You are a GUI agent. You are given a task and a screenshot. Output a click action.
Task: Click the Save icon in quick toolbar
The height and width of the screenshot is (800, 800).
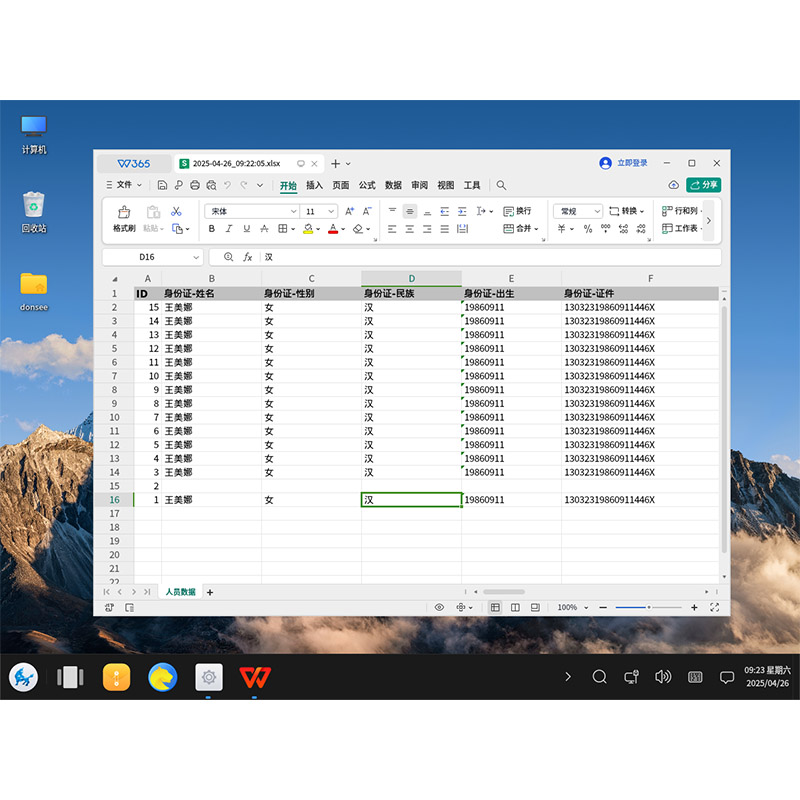162,185
